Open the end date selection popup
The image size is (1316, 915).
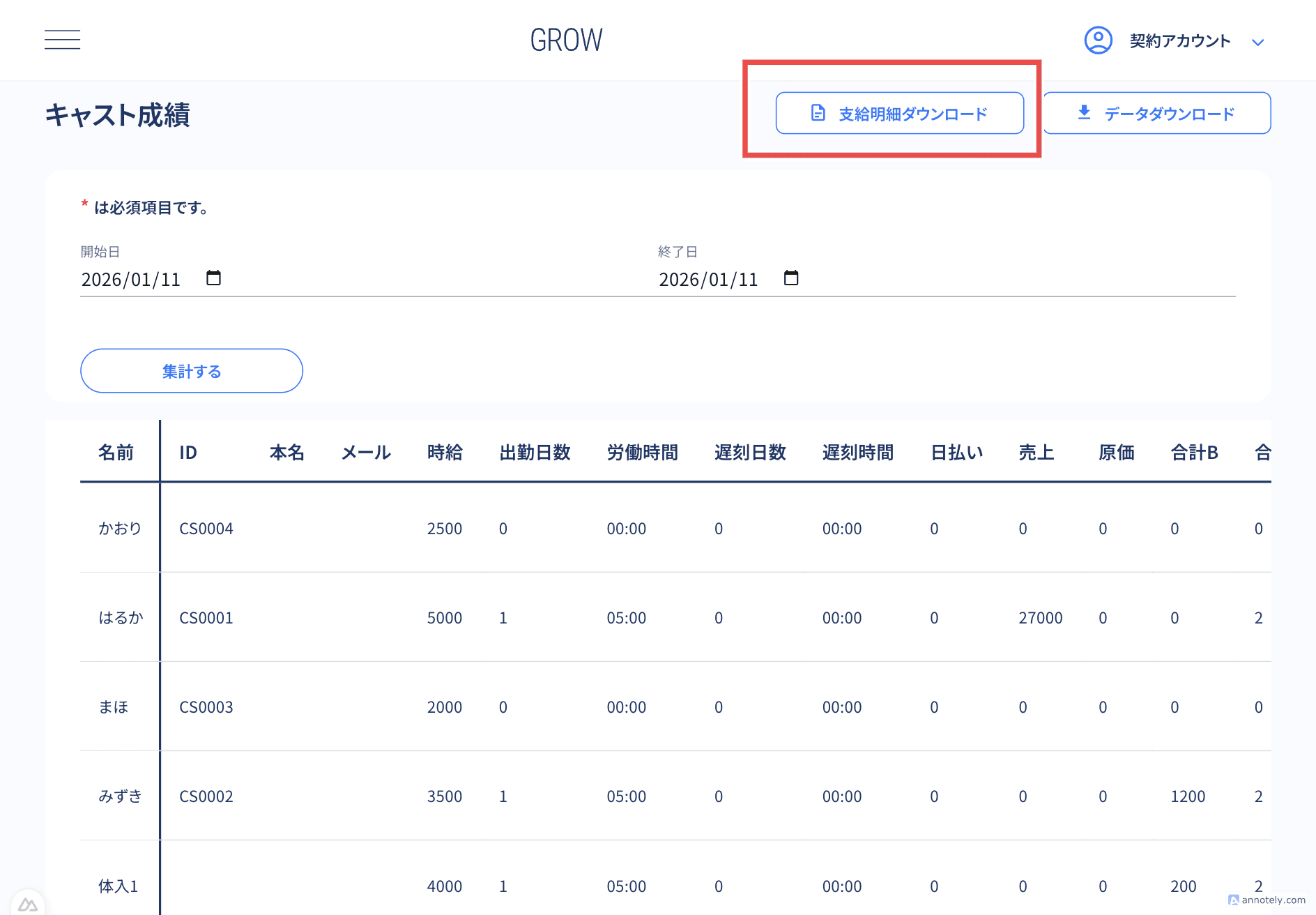click(x=791, y=278)
